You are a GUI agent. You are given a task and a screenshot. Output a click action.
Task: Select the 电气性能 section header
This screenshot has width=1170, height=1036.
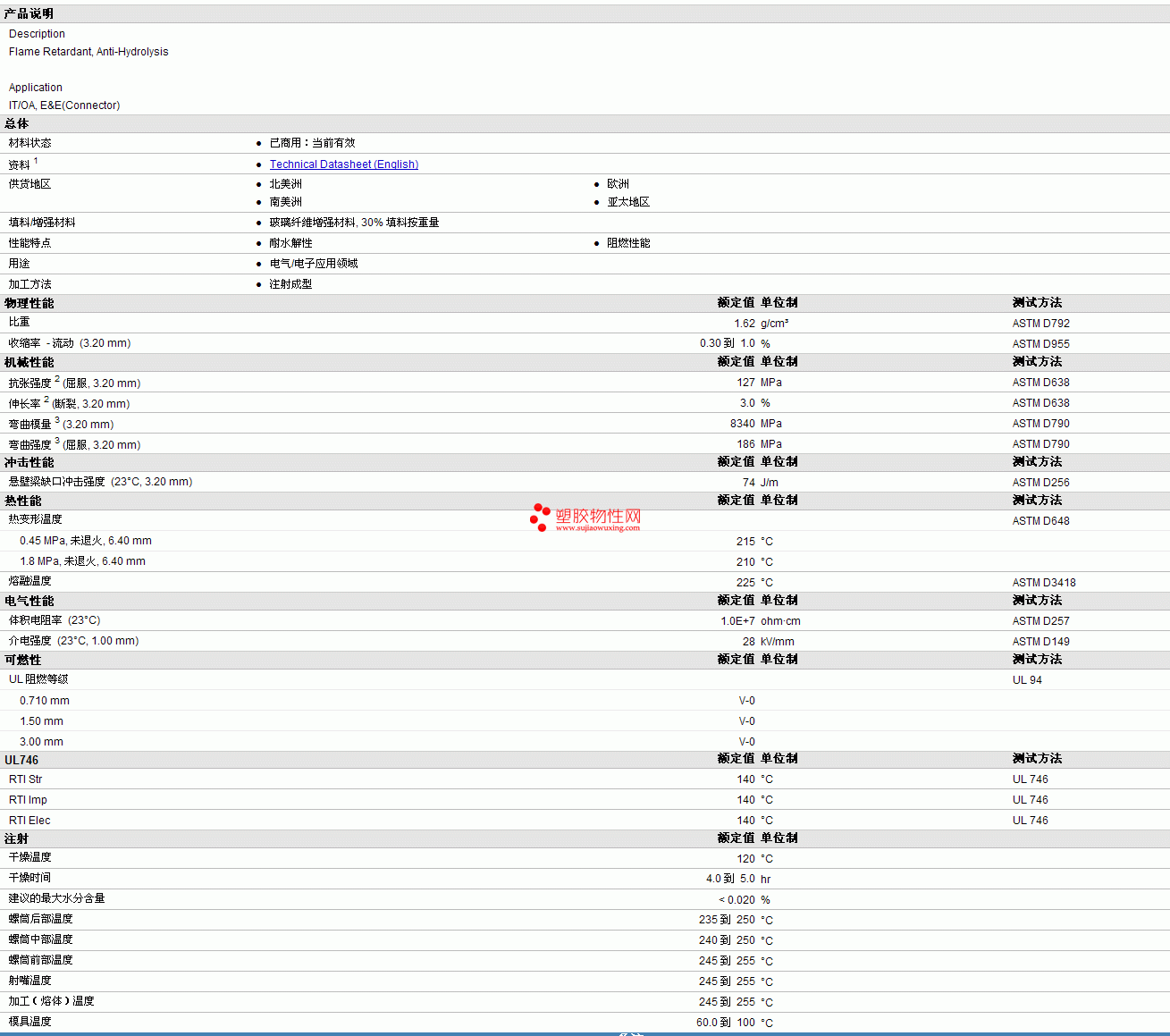[29, 602]
